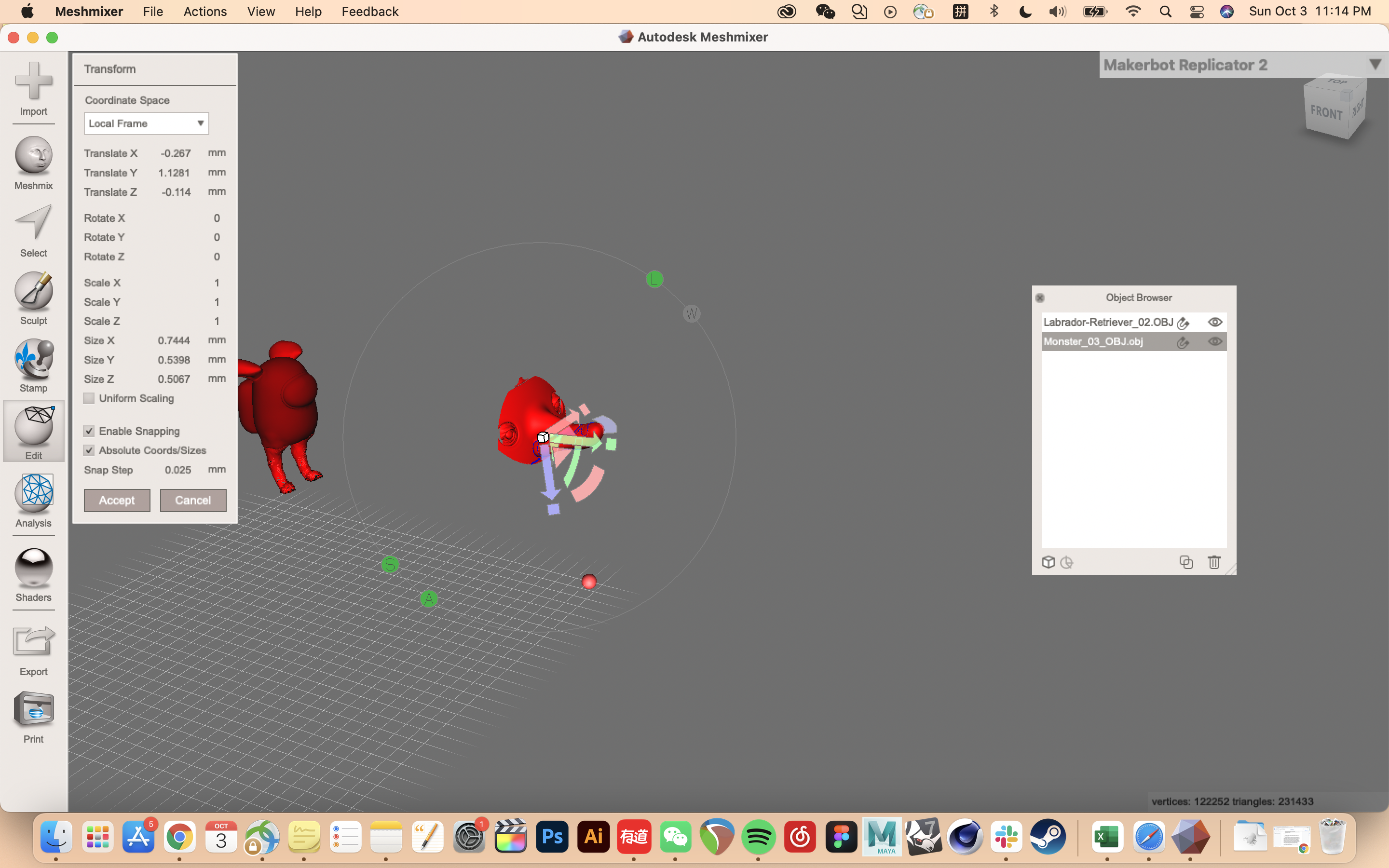
Task: Open the Actions menu
Action: 205,12
